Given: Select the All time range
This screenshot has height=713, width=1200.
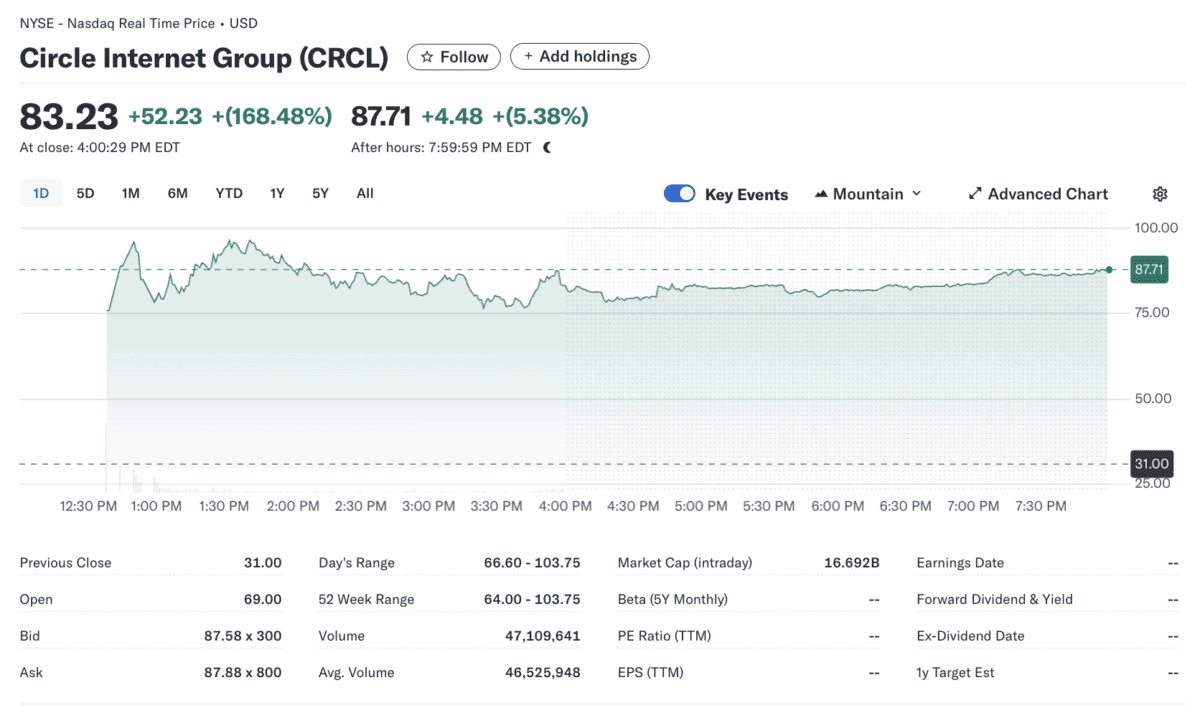Looking at the screenshot, I should pos(365,193).
